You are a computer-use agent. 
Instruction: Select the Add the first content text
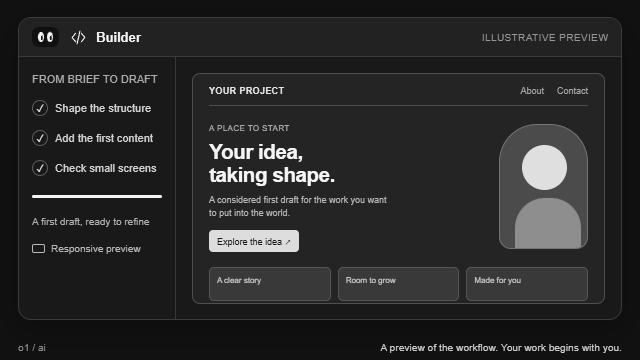[x=104, y=138]
